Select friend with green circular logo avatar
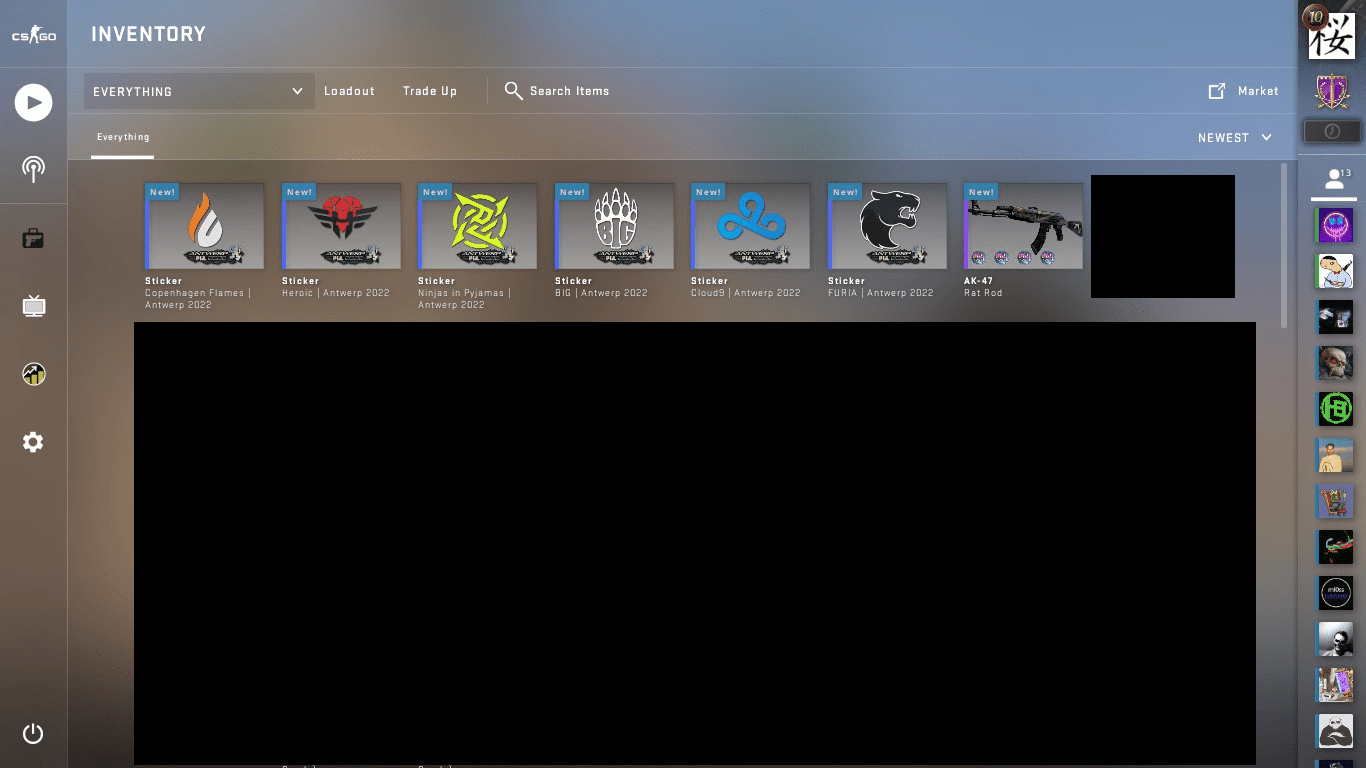 [x=1335, y=408]
